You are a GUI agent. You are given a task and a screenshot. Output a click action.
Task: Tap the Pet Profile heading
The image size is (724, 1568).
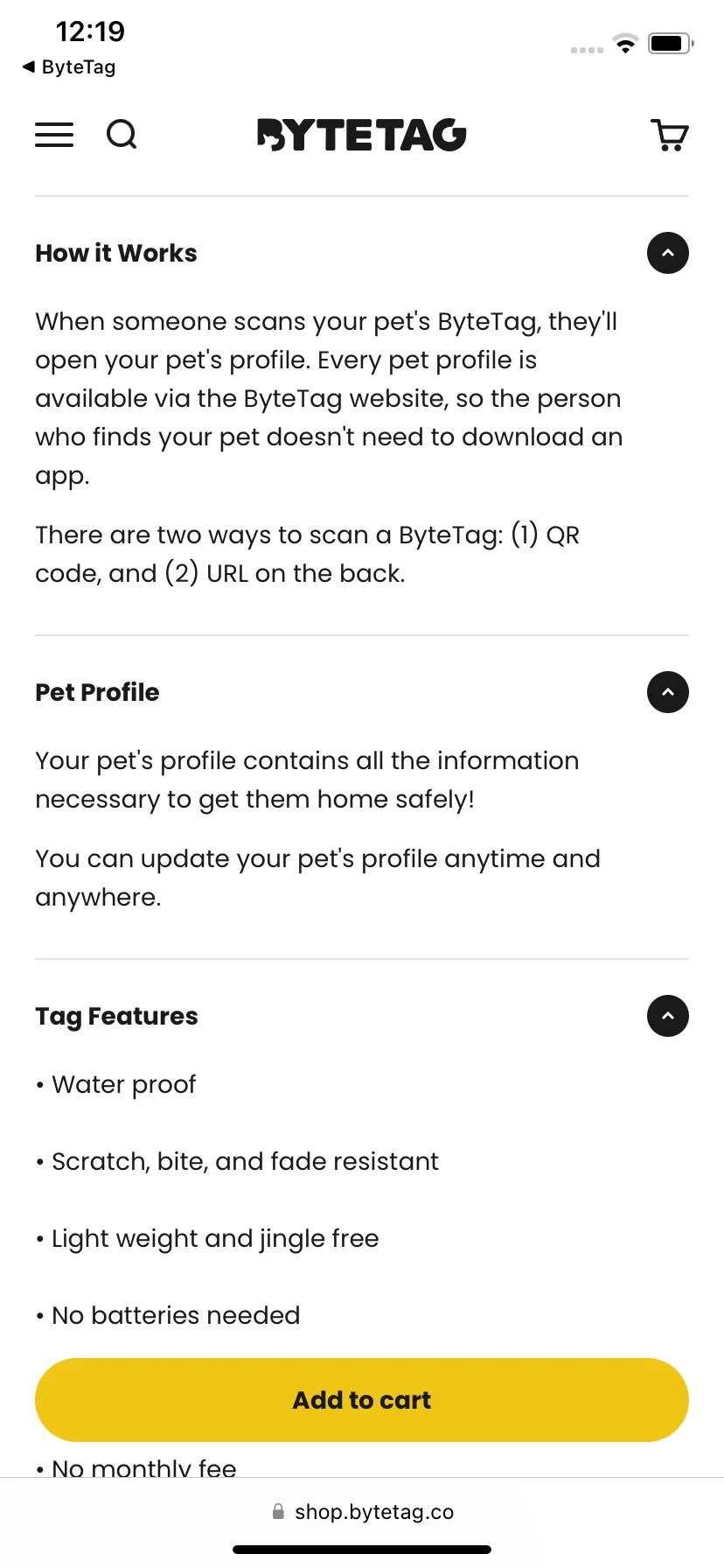click(97, 692)
